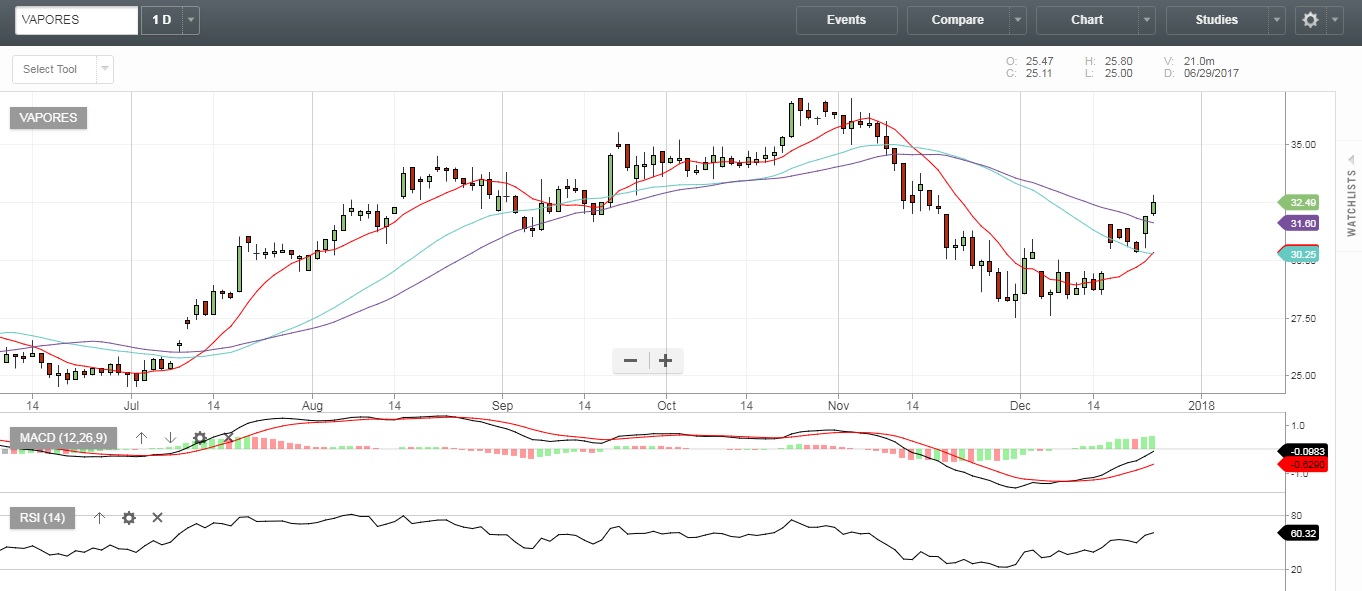Open the Studies dropdown arrow
The width and height of the screenshot is (1362, 591).
tap(1277, 20)
